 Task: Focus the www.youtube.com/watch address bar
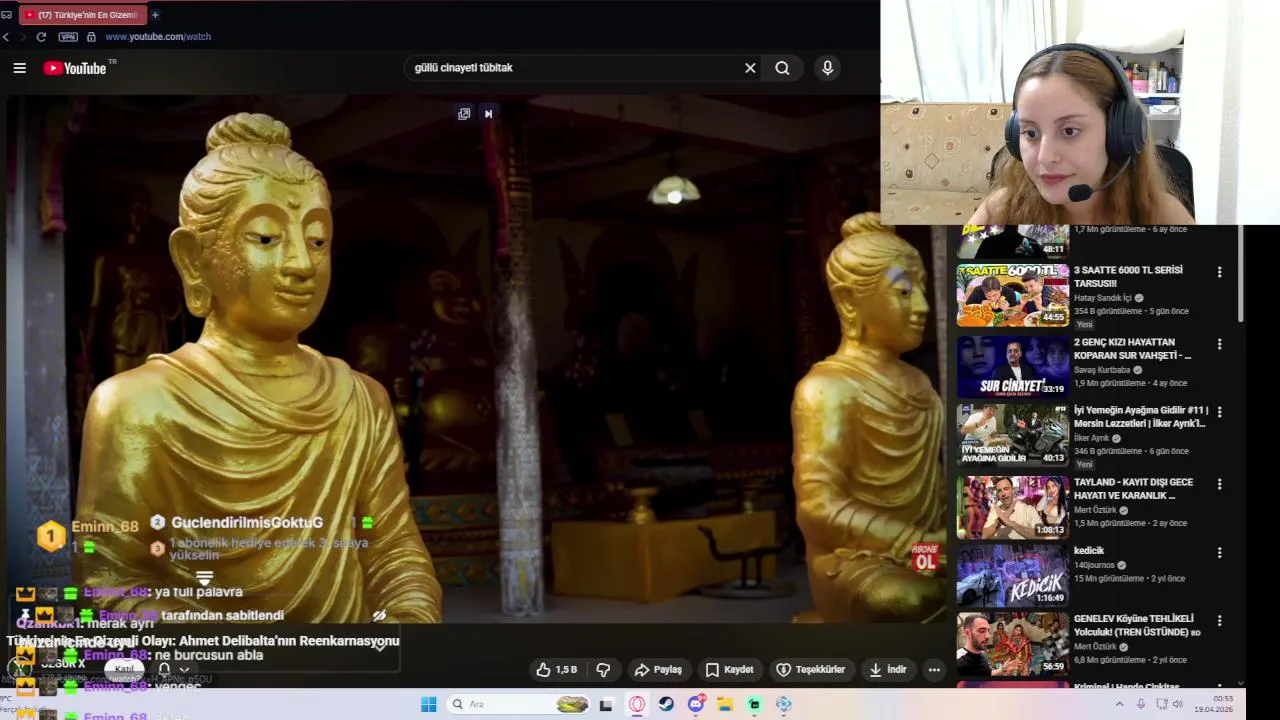click(158, 37)
